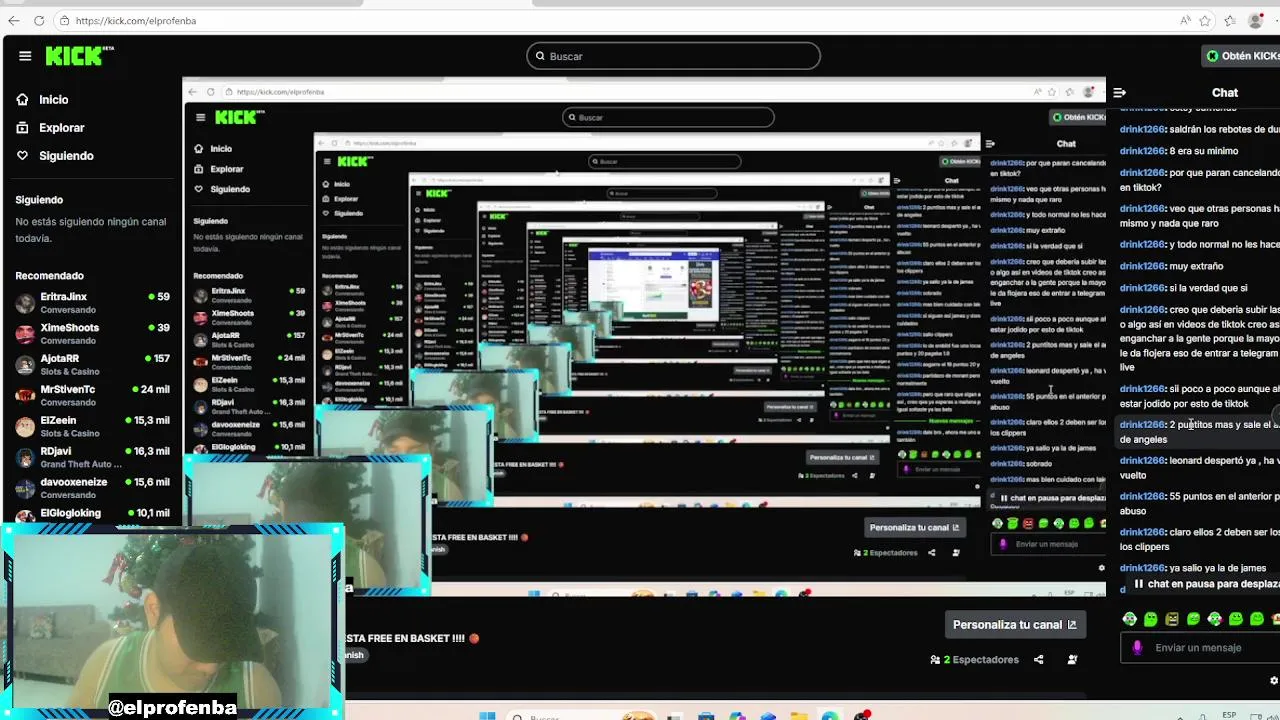Open chat settings gear icon

pyautogui.click(x=1273, y=680)
